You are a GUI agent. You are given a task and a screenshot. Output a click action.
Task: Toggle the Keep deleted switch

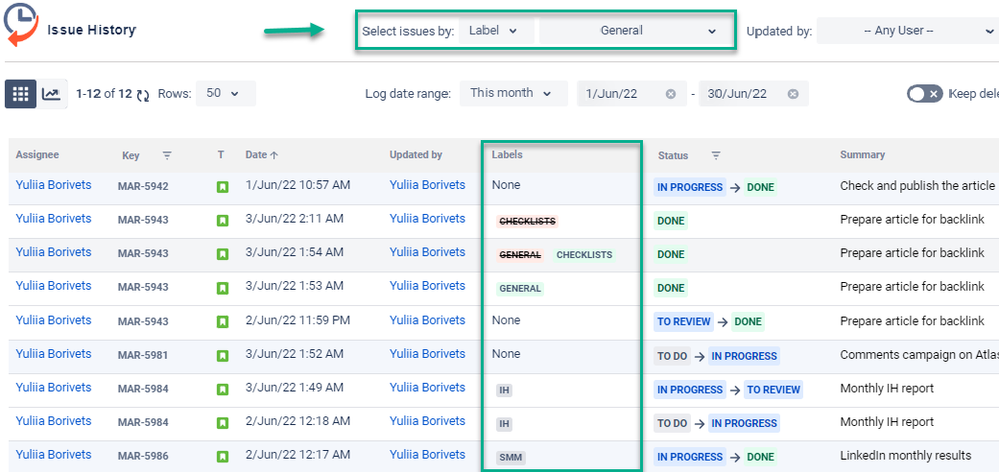tap(924, 94)
